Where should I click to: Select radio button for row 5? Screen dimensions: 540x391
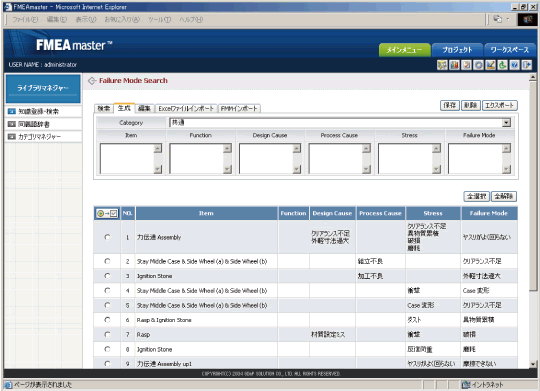point(107,305)
